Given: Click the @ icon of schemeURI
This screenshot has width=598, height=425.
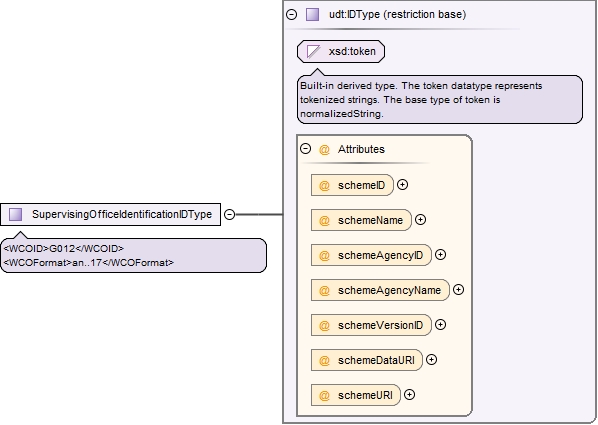Looking at the screenshot, I should tap(324, 395).
